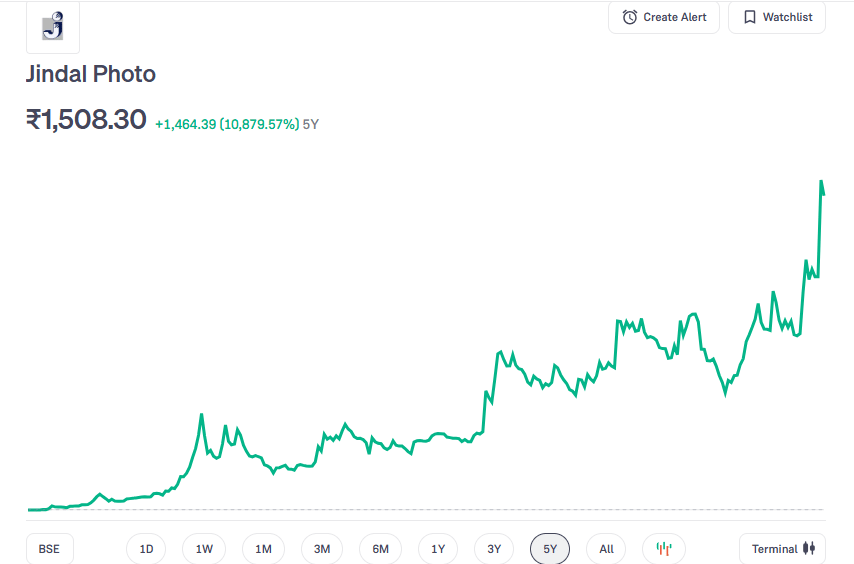The width and height of the screenshot is (854, 564).
Task: Open the BSE exchange selector
Action: click(x=49, y=549)
